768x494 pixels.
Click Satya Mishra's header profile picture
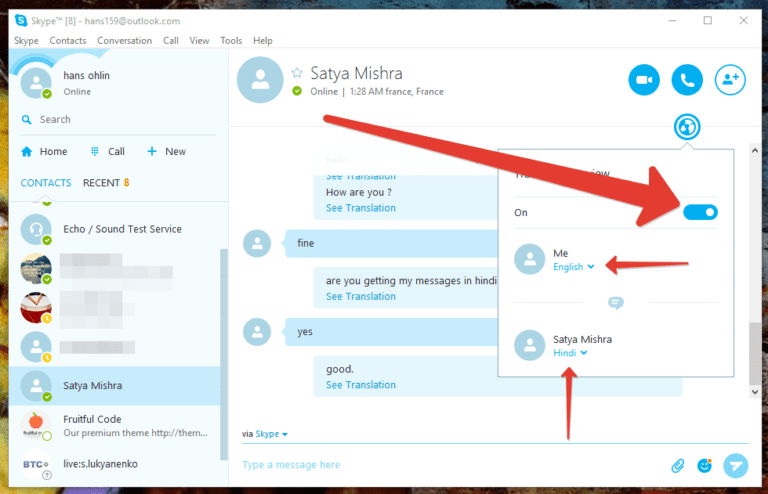click(x=260, y=80)
